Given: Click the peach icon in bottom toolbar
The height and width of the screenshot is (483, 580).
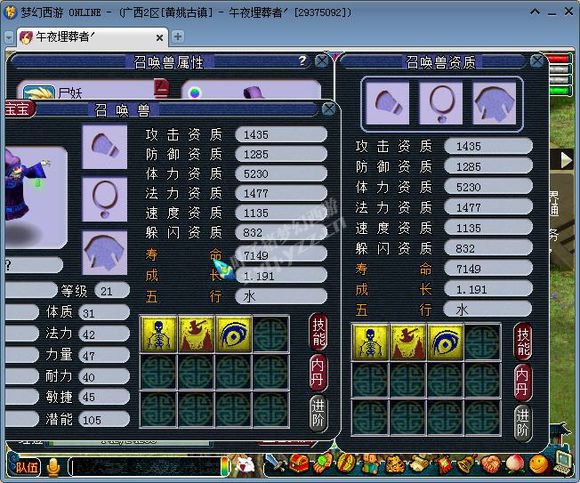Looking at the screenshot, I should [x=515, y=464].
